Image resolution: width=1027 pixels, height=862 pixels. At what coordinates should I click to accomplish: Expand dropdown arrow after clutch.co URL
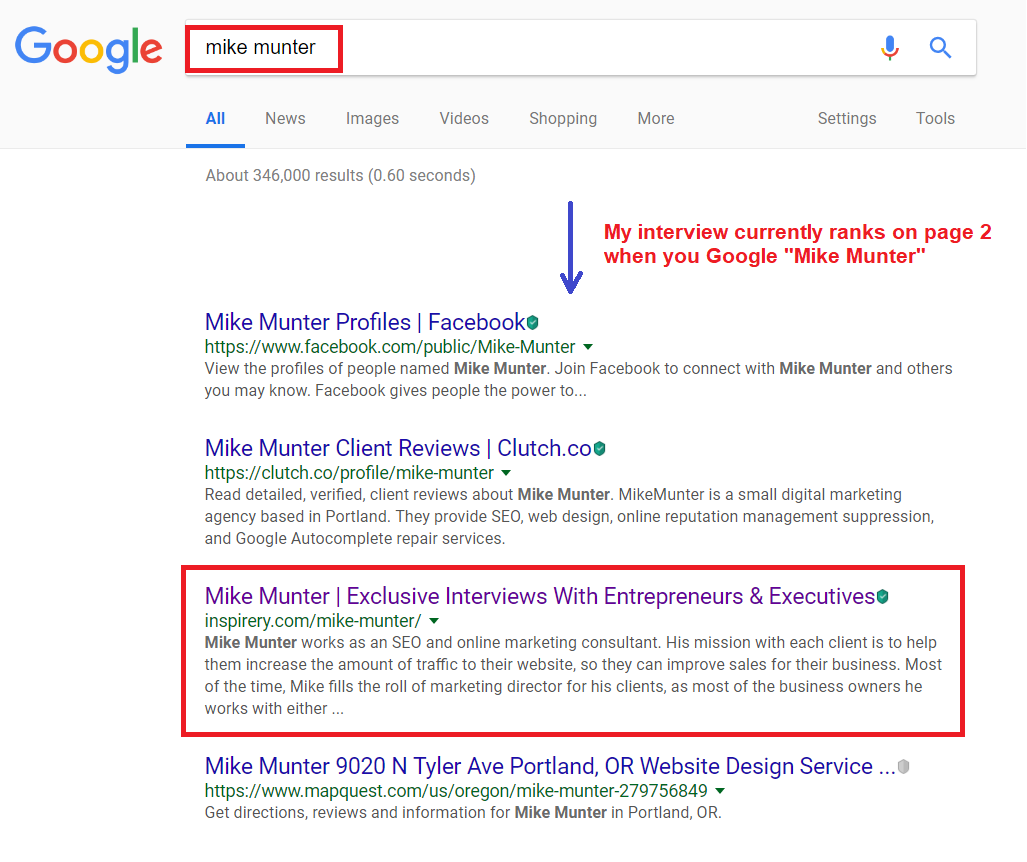pyautogui.click(x=506, y=473)
